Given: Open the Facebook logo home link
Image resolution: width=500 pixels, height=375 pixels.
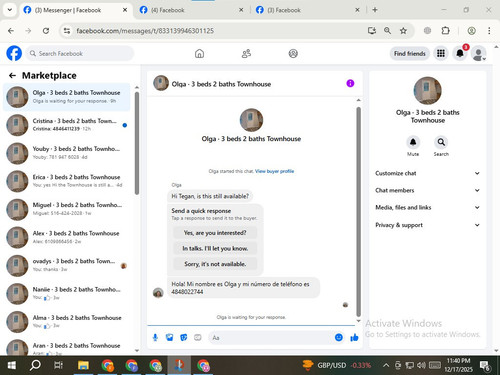Looking at the screenshot, I should point(14,53).
